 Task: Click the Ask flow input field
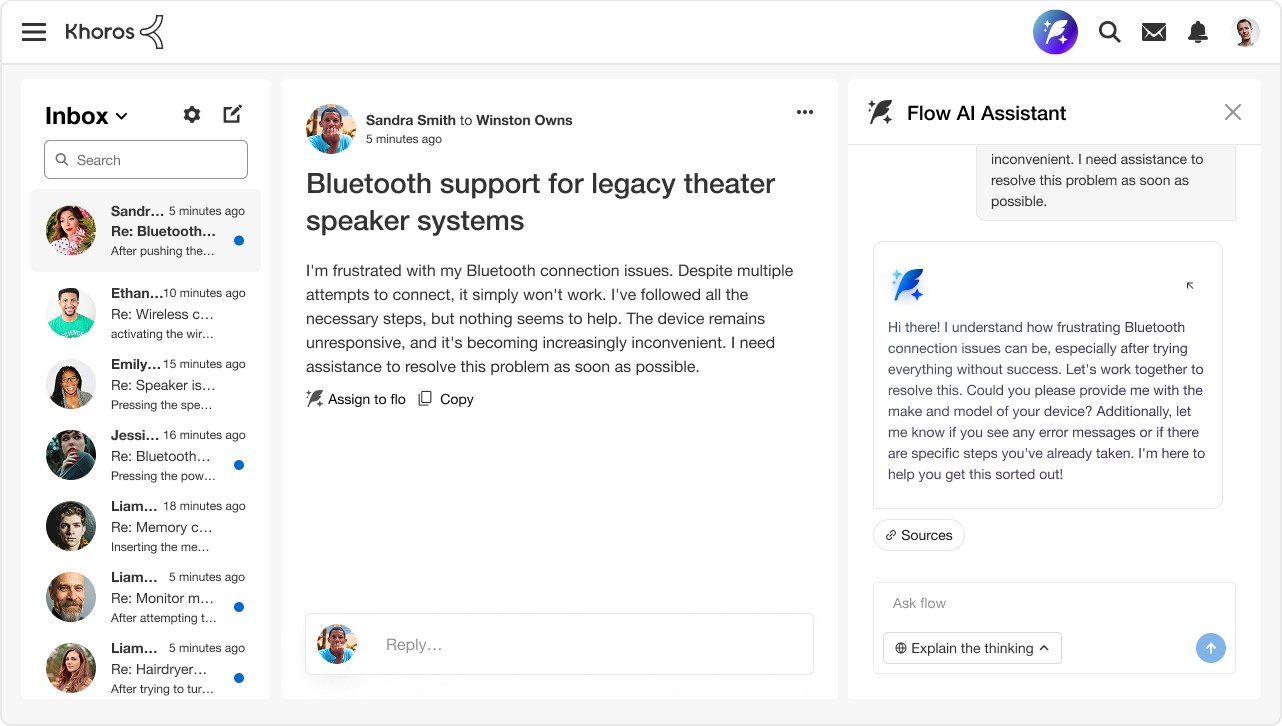(x=1054, y=603)
